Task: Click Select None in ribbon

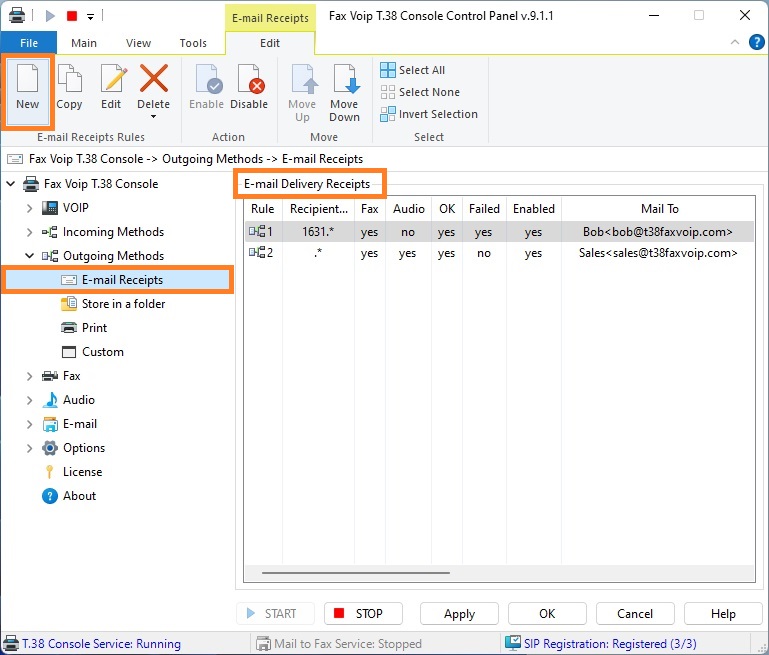Action: pyautogui.click(x=420, y=92)
